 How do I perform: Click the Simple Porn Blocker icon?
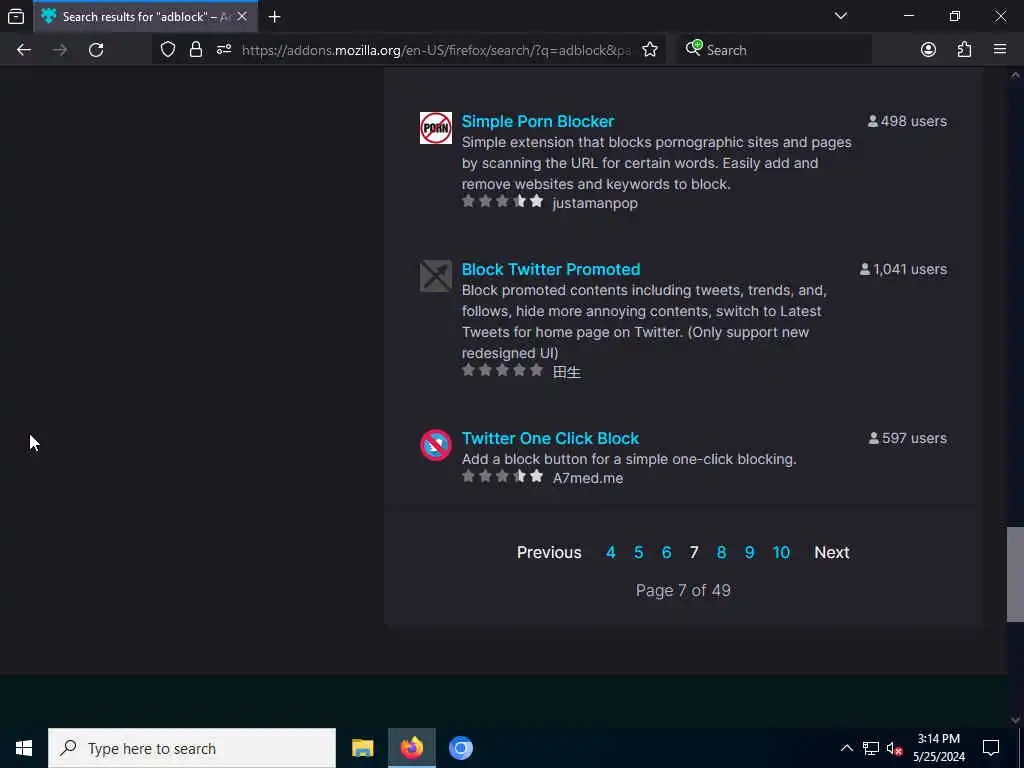pyautogui.click(x=436, y=128)
